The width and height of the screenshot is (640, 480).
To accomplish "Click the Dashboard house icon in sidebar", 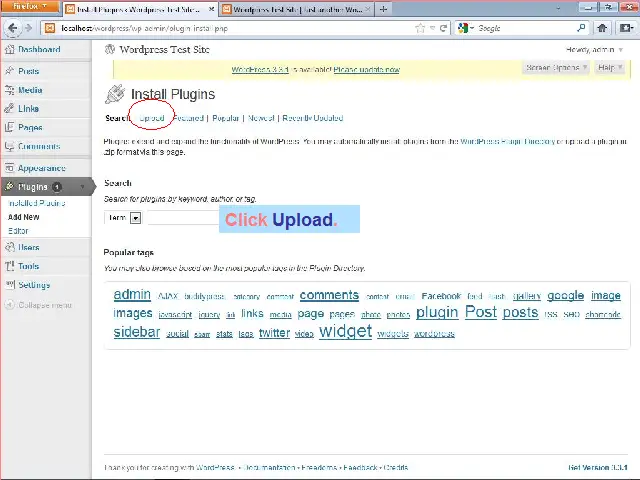I will point(9,49).
